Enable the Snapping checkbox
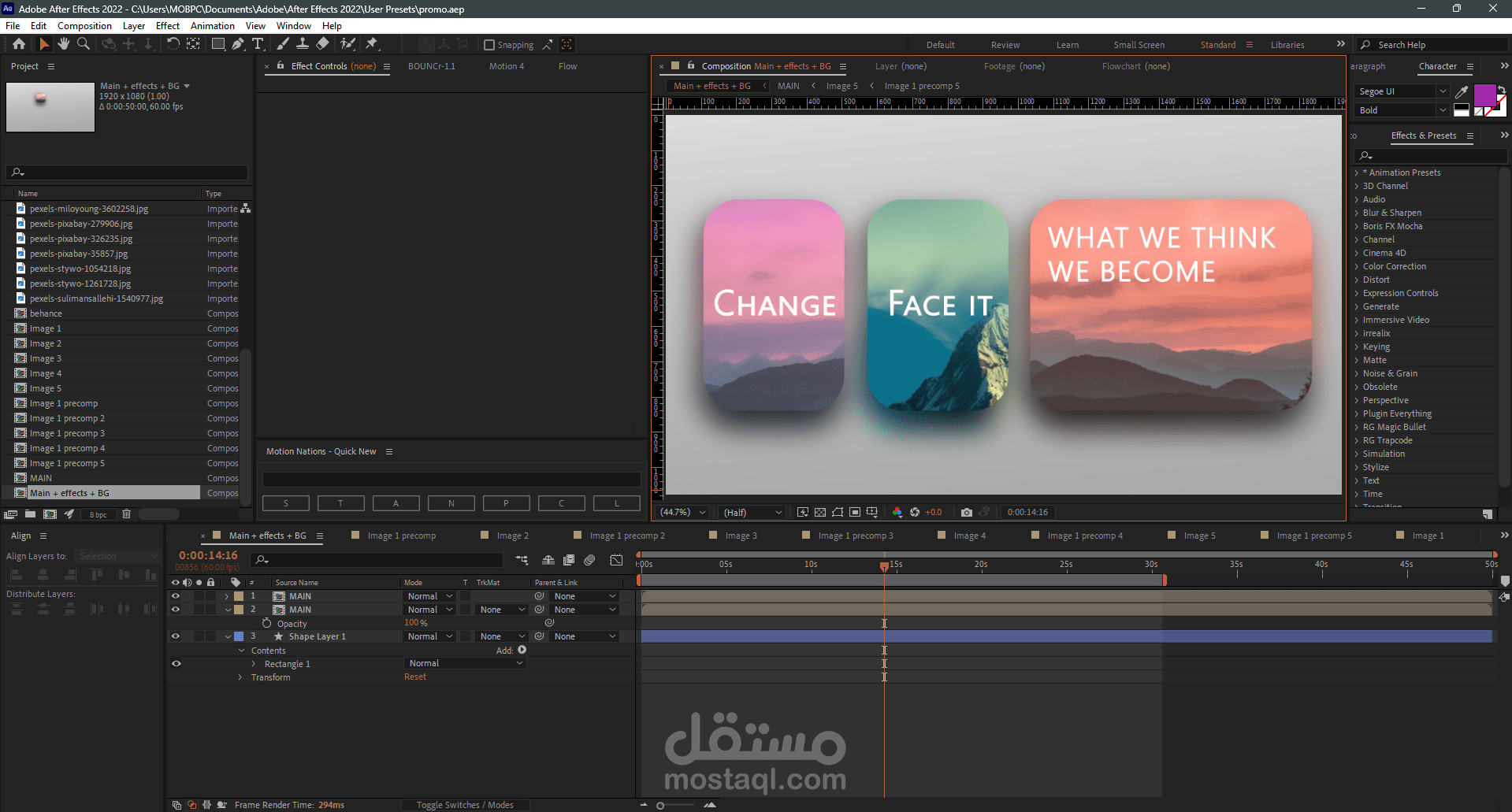The image size is (1512, 812). (489, 45)
